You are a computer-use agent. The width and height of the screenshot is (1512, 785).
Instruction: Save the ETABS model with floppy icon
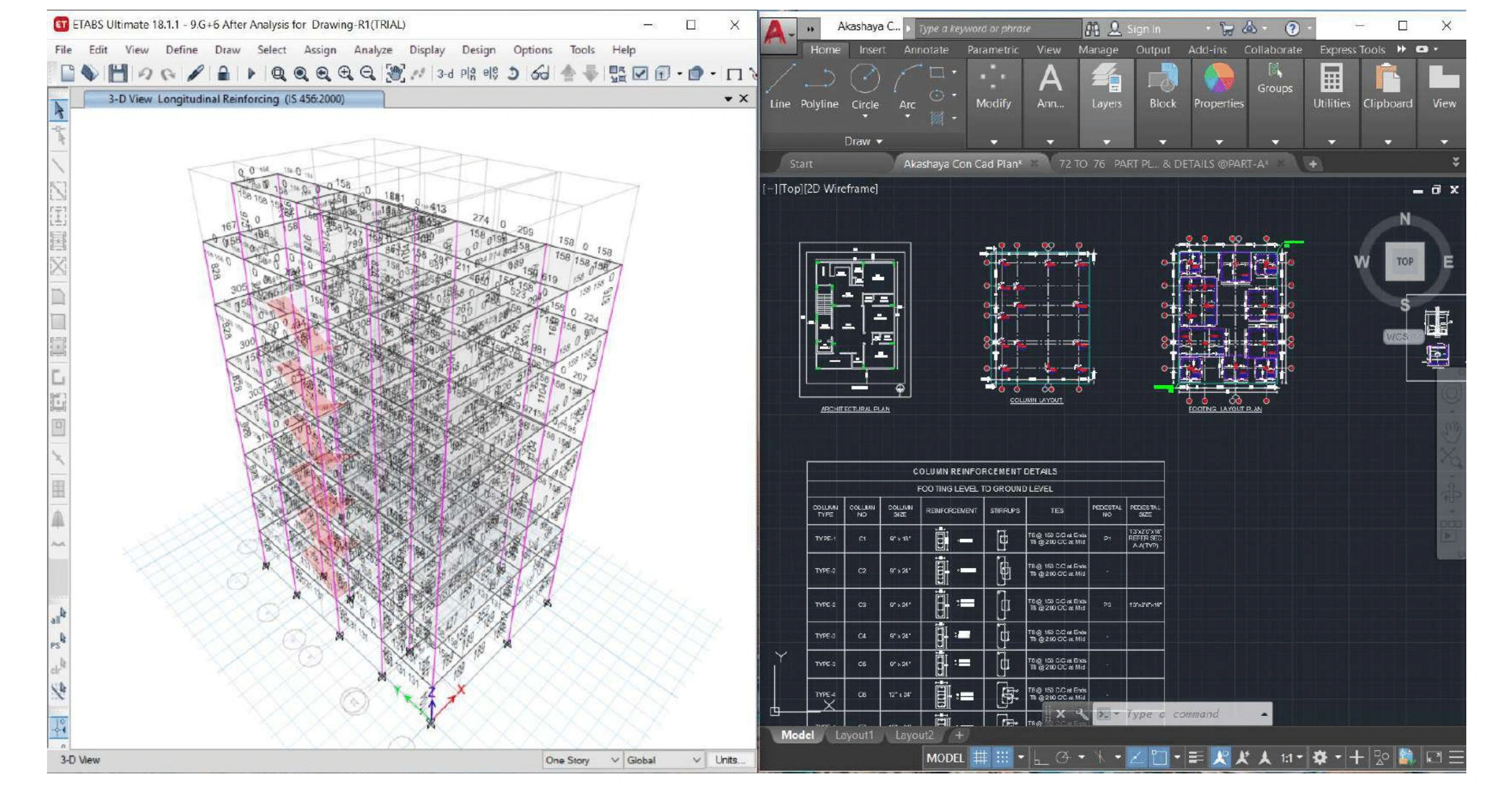click(117, 74)
